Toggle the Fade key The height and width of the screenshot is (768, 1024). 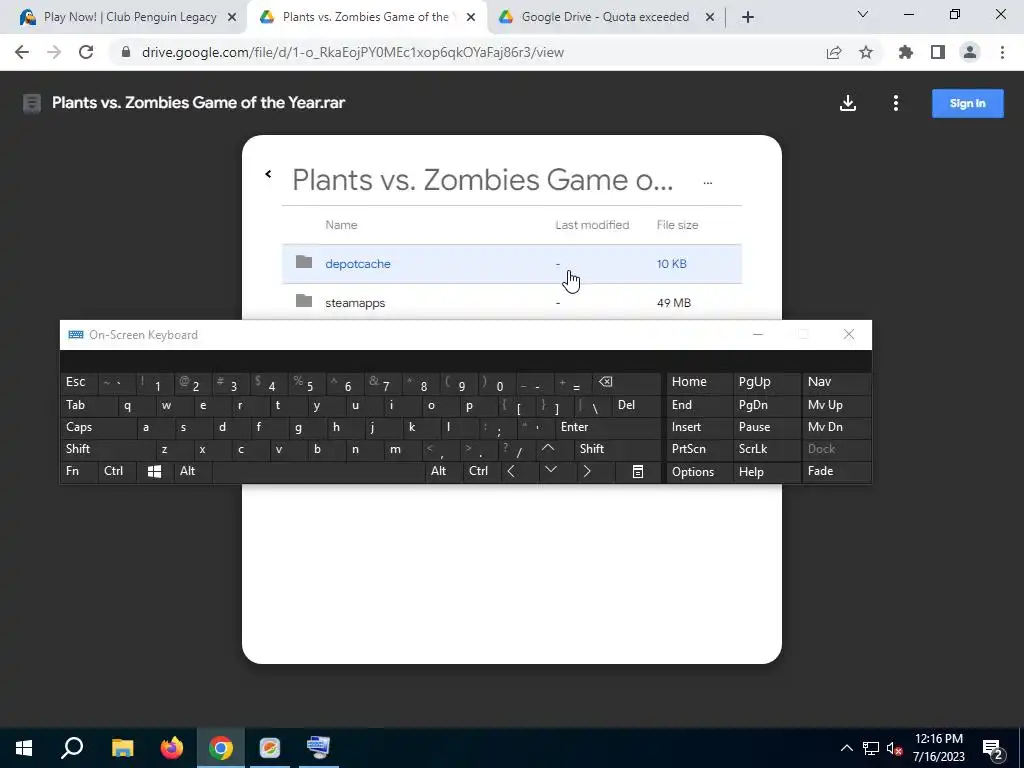pos(837,472)
